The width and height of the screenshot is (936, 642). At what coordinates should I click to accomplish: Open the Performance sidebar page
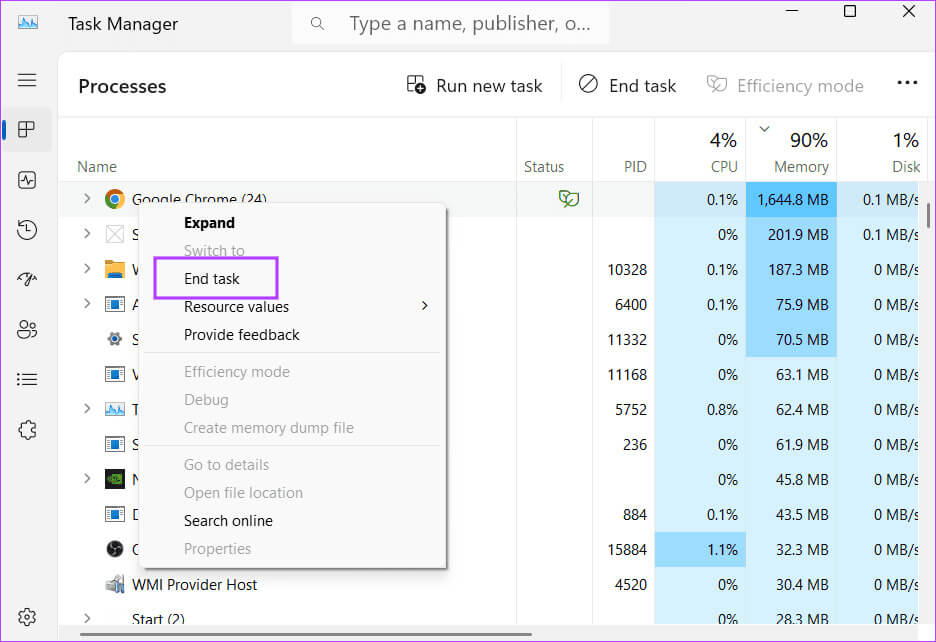point(27,180)
